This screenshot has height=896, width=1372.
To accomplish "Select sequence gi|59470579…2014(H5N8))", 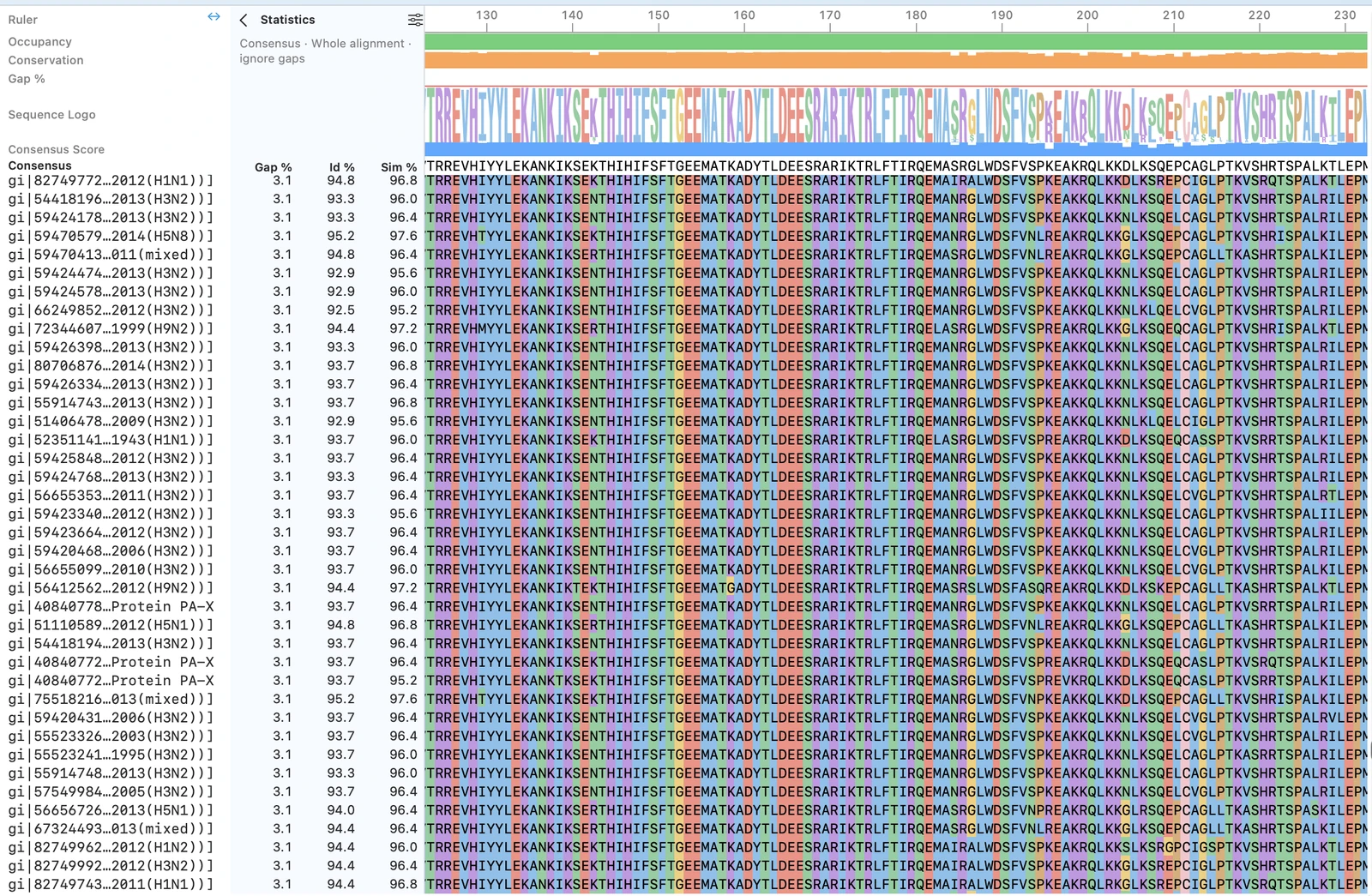I will 111,237.
